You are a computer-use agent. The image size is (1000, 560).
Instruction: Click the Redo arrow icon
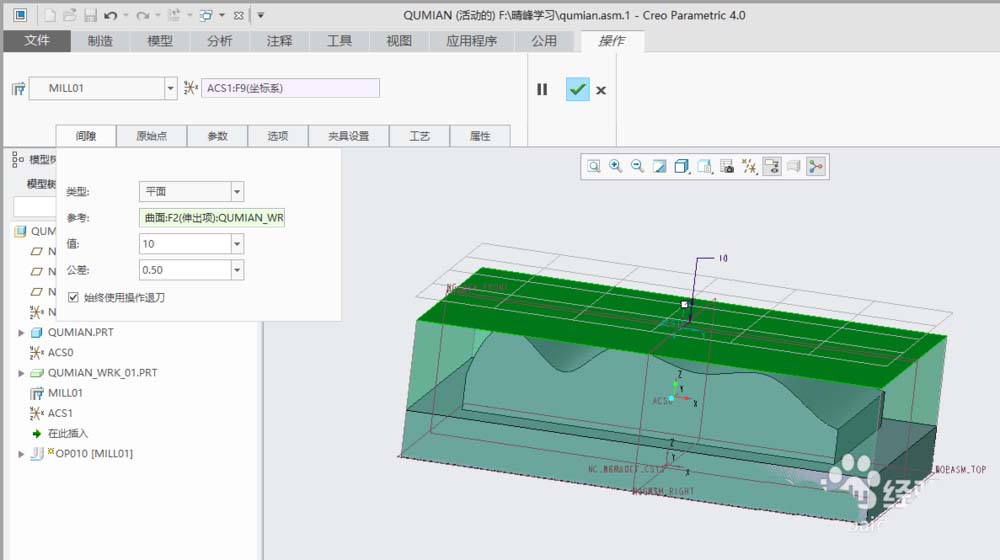[x=143, y=15]
